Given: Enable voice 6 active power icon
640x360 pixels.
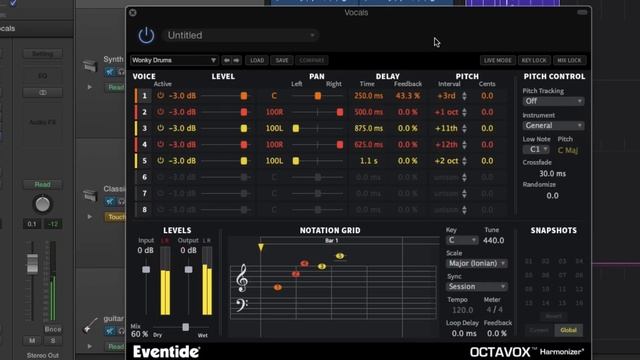Looking at the screenshot, I should pyautogui.click(x=160, y=177).
